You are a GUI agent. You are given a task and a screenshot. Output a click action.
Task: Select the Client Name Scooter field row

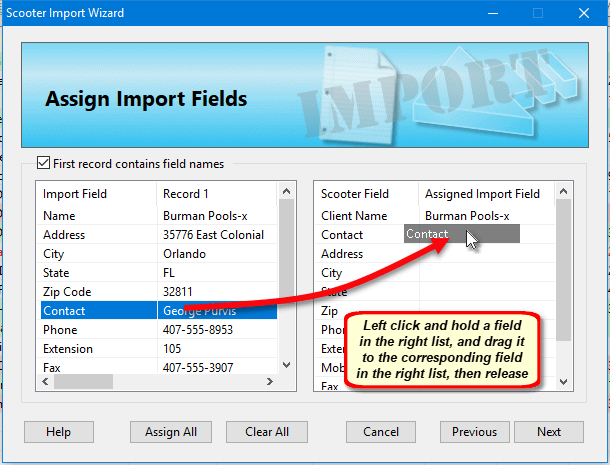[435, 216]
